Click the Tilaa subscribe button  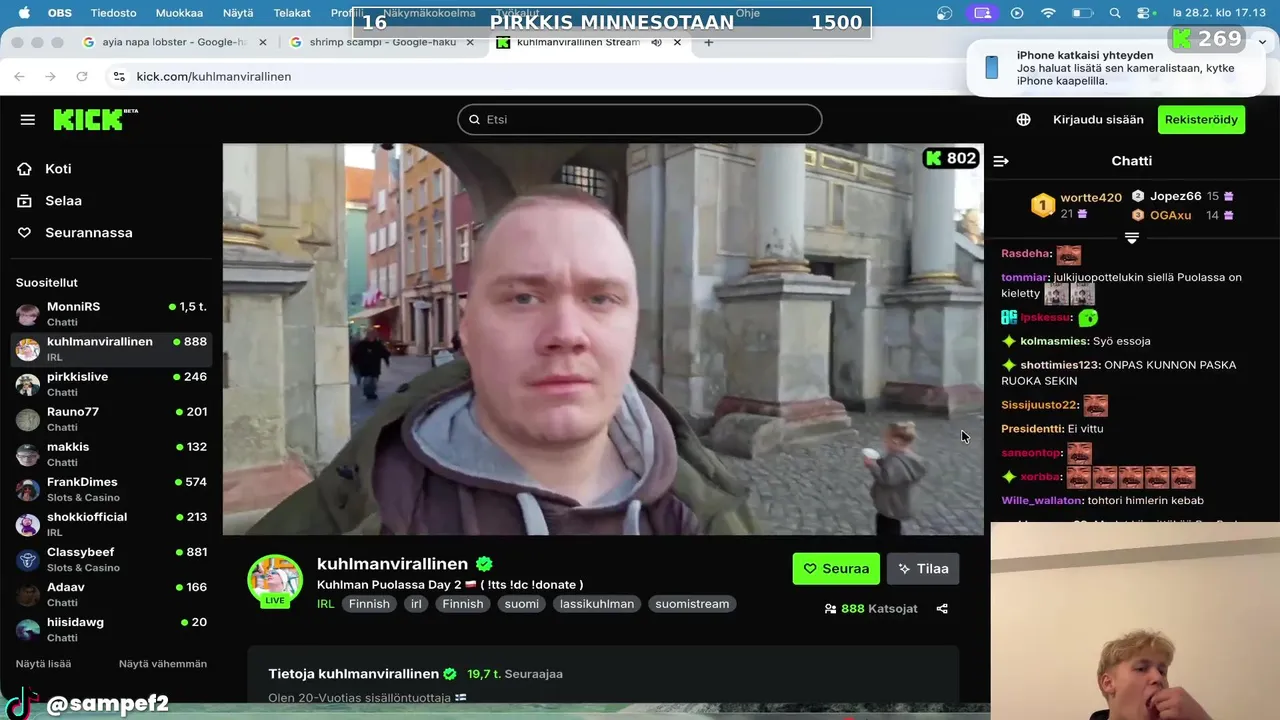point(923,569)
